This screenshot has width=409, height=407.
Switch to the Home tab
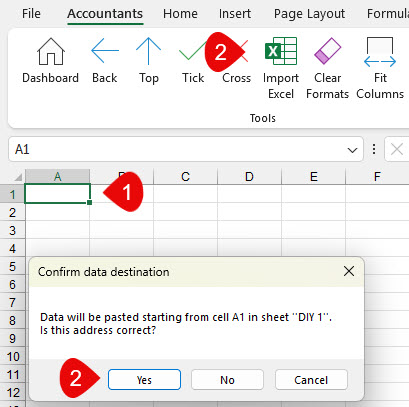180,14
